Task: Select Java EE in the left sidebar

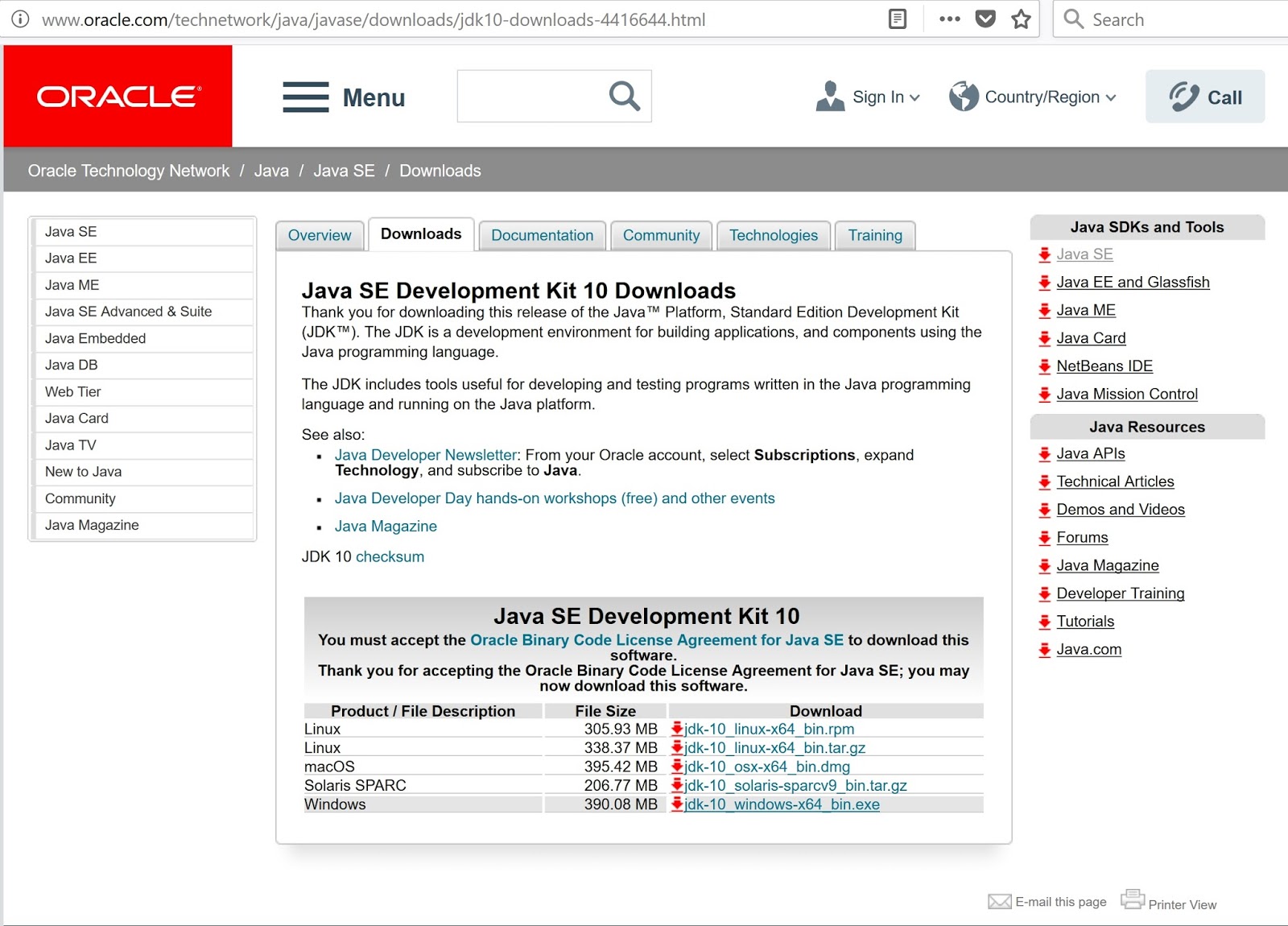Action: tap(142, 258)
